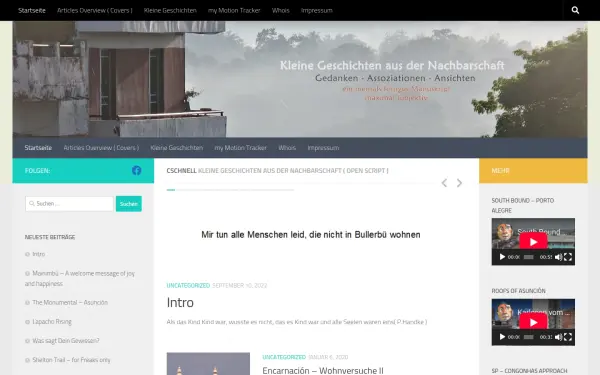
Task: Open my Motion Tracker in top menu
Action: [x=234, y=10]
